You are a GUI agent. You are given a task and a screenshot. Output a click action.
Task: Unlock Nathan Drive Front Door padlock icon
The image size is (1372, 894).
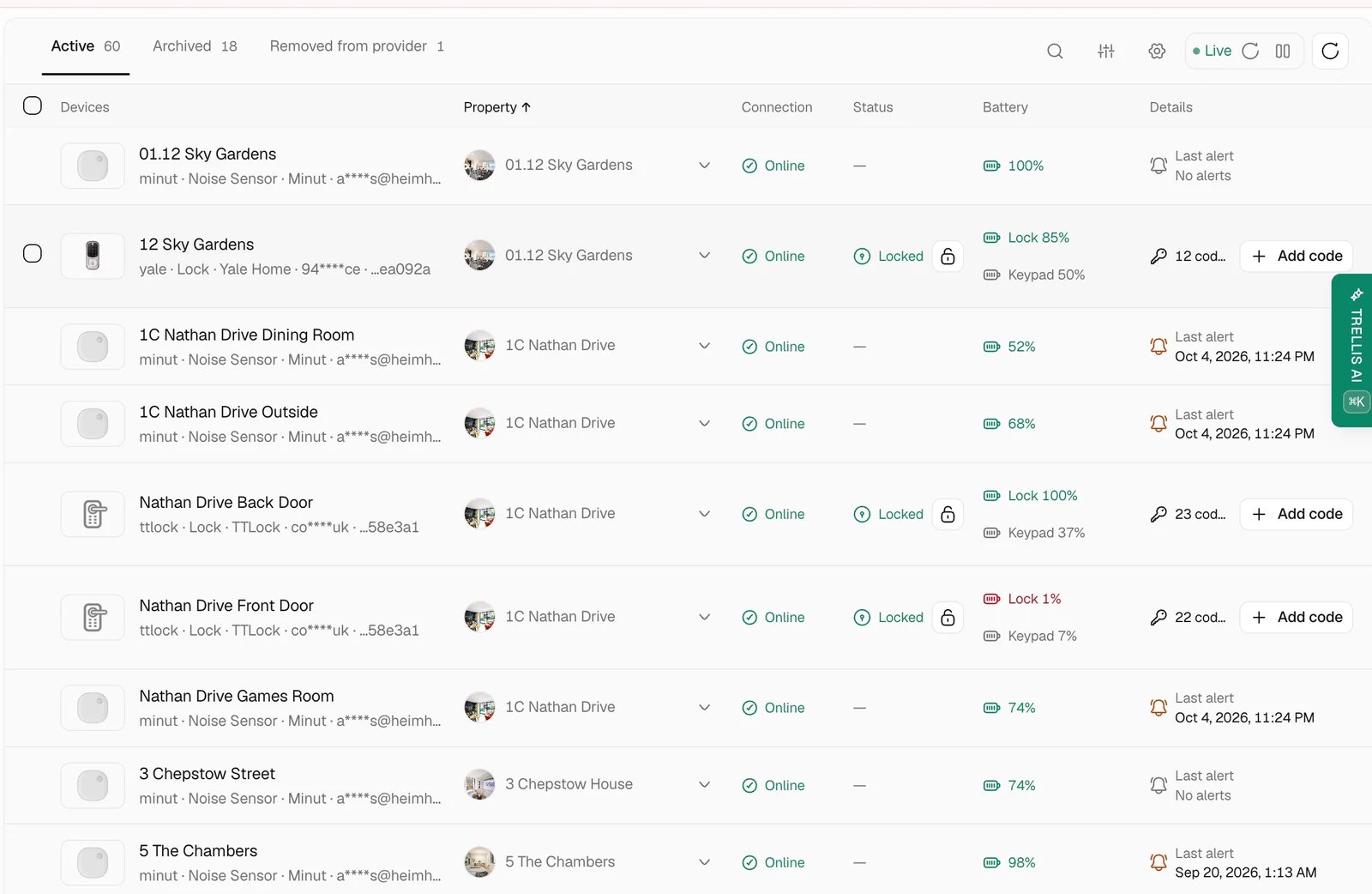948,617
